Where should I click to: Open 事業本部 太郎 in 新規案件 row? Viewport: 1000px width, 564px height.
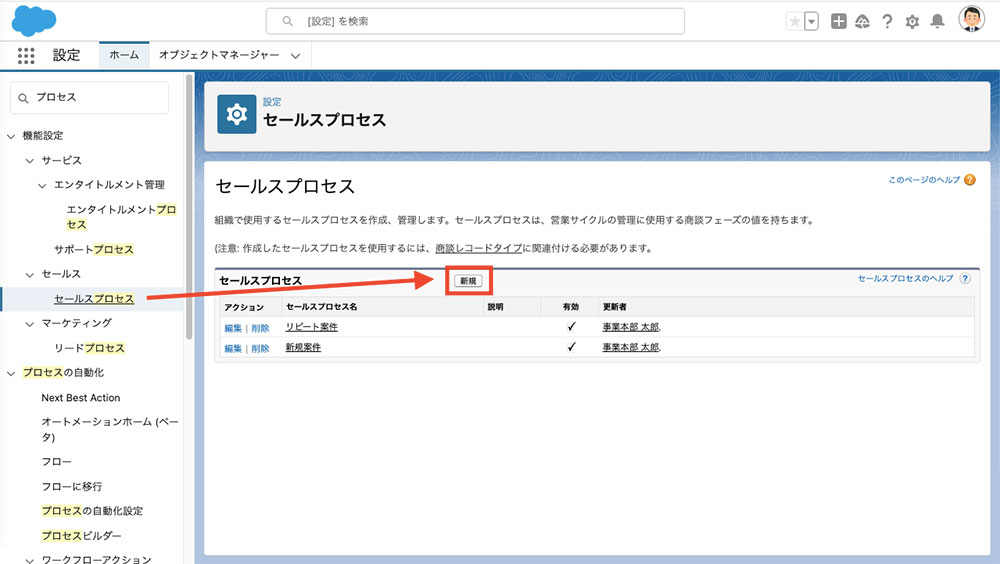(x=631, y=348)
